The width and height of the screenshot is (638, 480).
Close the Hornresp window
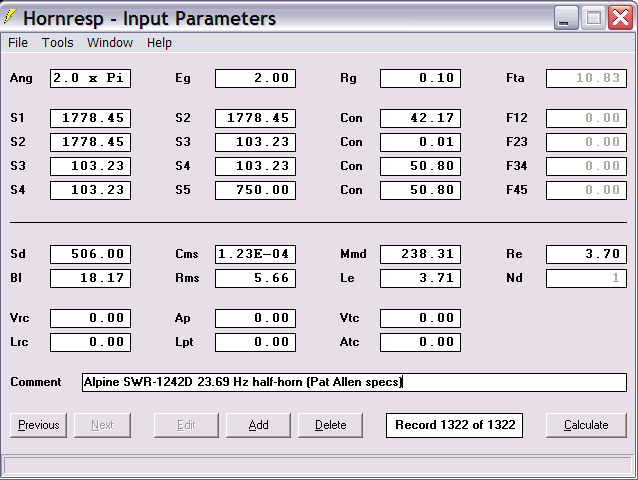pyautogui.click(x=621, y=18)
